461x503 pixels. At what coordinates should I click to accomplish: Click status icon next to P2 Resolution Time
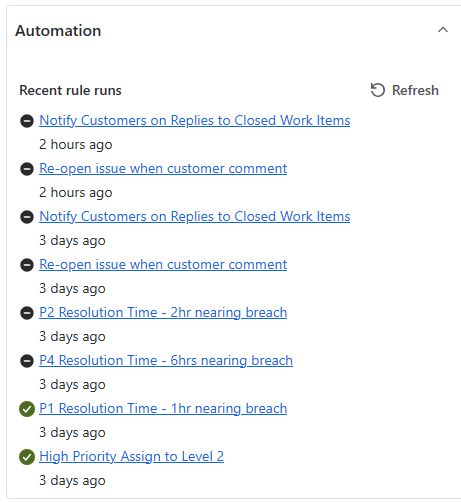click(27, 313)
